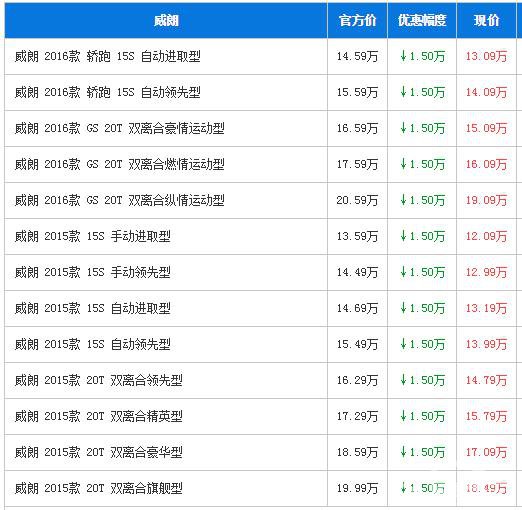Click current price 12.99万

(x=486, y=272)
